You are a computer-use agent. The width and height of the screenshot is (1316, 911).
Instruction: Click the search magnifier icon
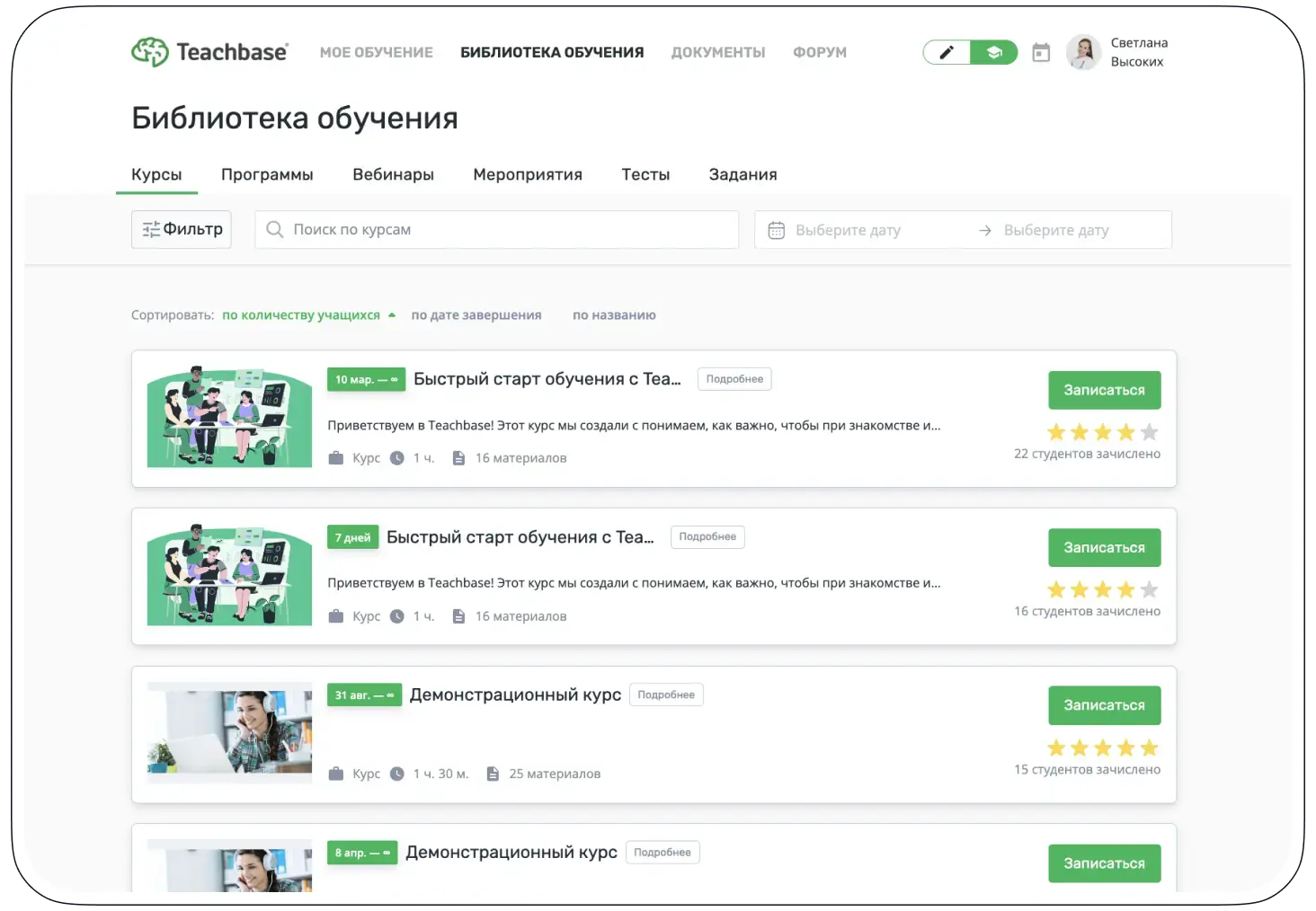(x=275, y=229)
